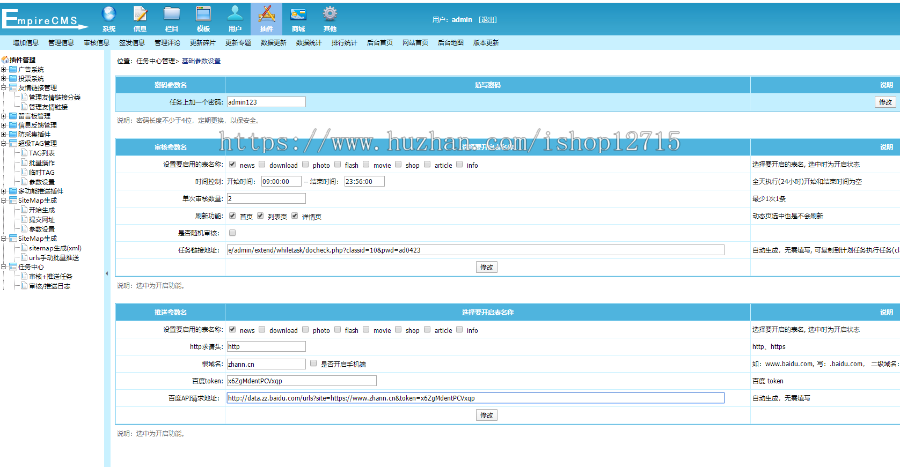Open the 信息 notepad icon
Viewport: 900px width, 467px height.
pyautogui.click(x=140, y=14)
